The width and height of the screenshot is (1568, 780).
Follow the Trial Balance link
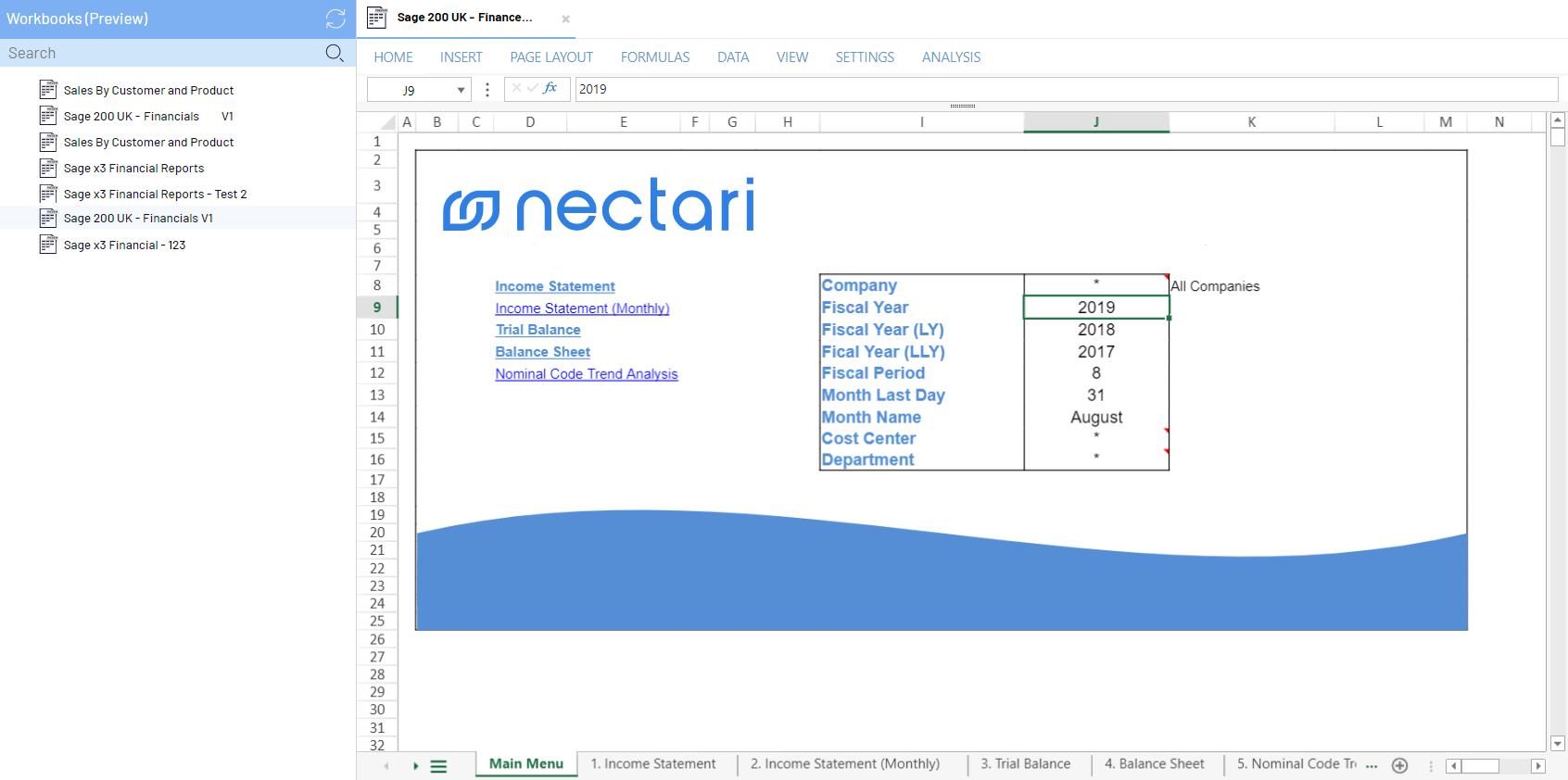[x=537, y=330]
